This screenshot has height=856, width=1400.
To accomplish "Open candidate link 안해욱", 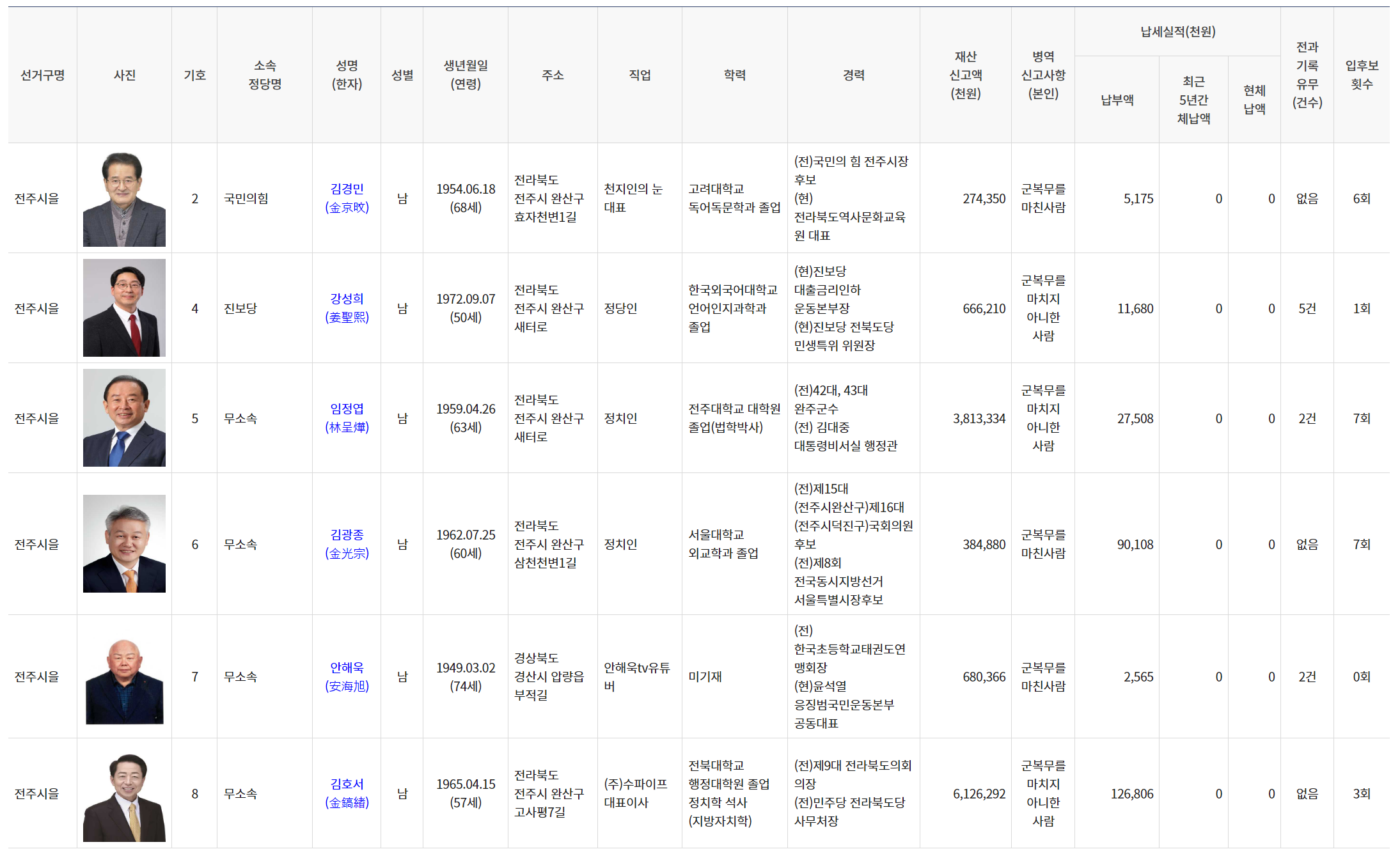I will click(347, 668).
